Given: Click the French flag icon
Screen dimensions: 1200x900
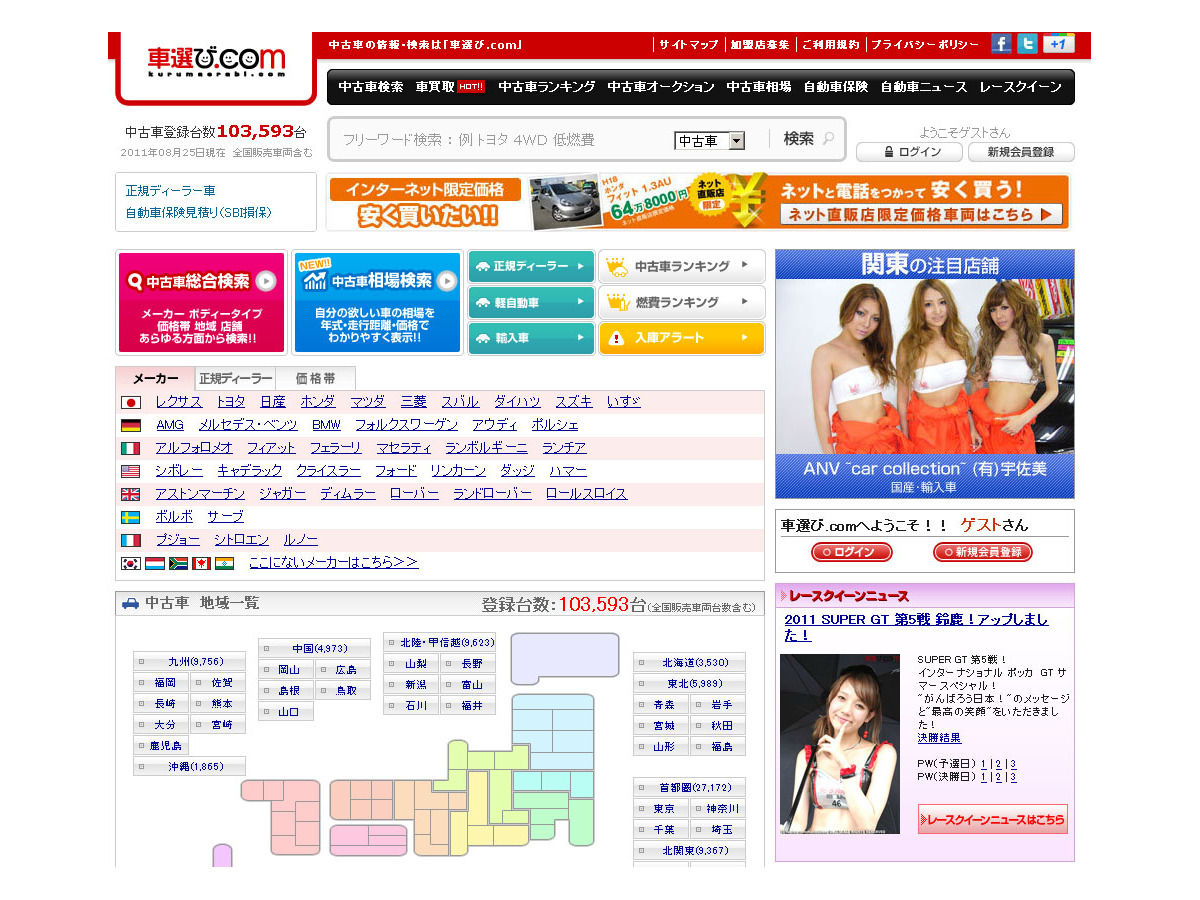Looking at the screenshot, I should pos(131,540).
